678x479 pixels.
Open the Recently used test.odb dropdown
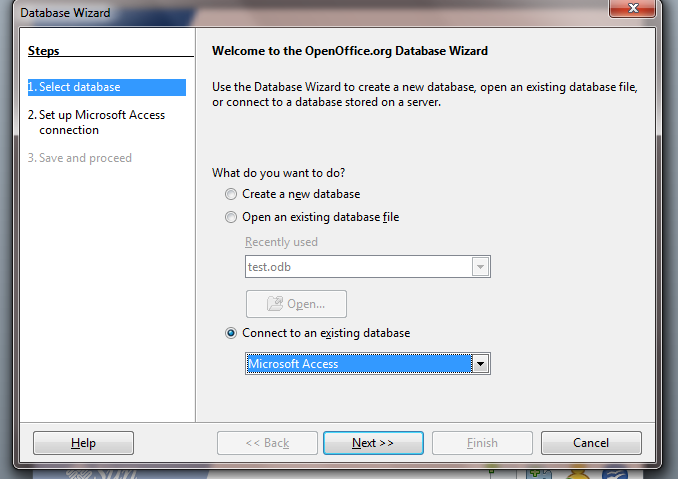[x=481, y=267]
